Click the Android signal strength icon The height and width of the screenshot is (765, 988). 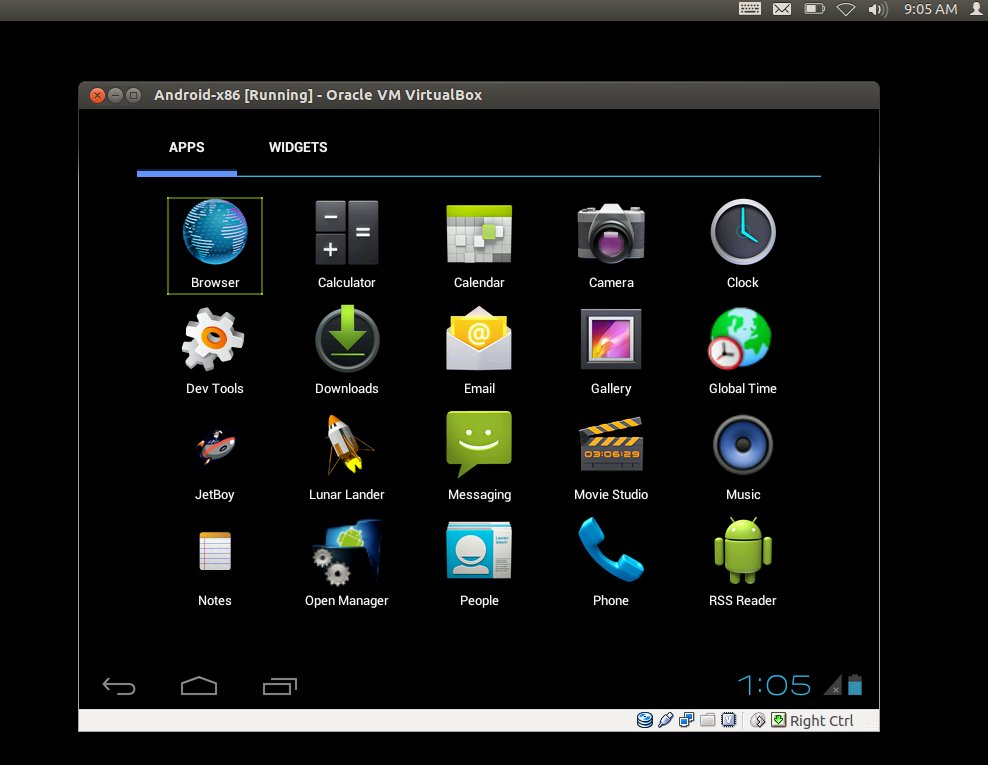click(x=833, y=685)
